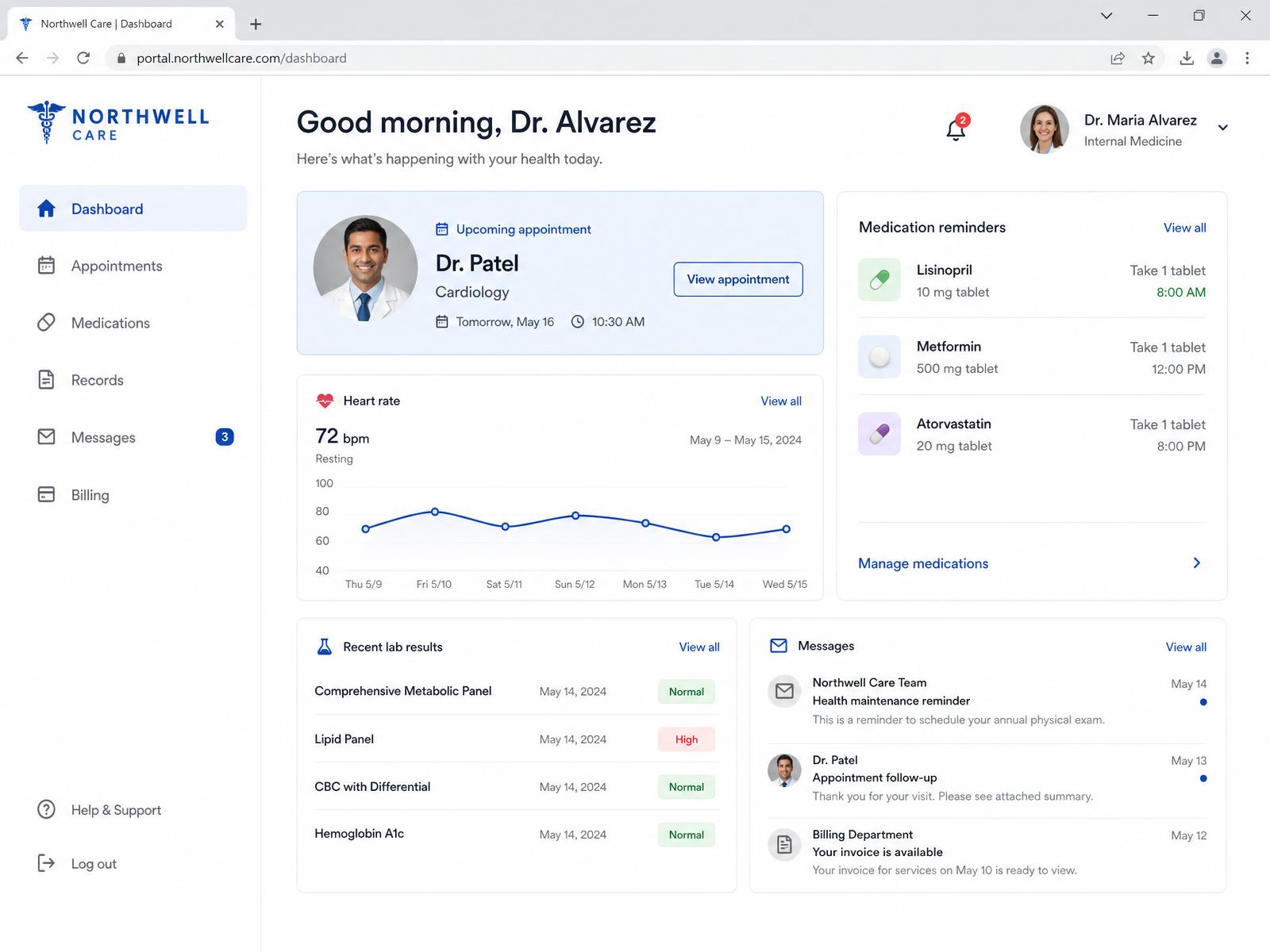Viewport: 1270px width, 952px height.
Task: Open the CBC with Differential result
Action: tap(517, 786)
